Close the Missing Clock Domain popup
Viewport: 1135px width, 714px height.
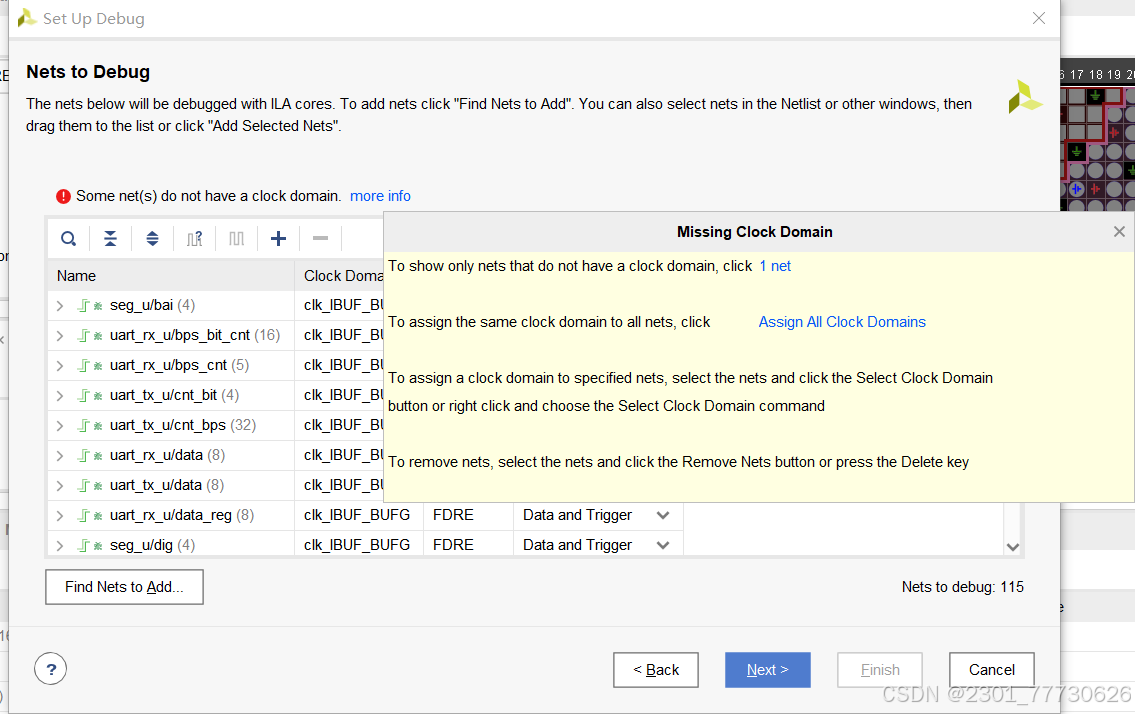tap(1119, 232)
